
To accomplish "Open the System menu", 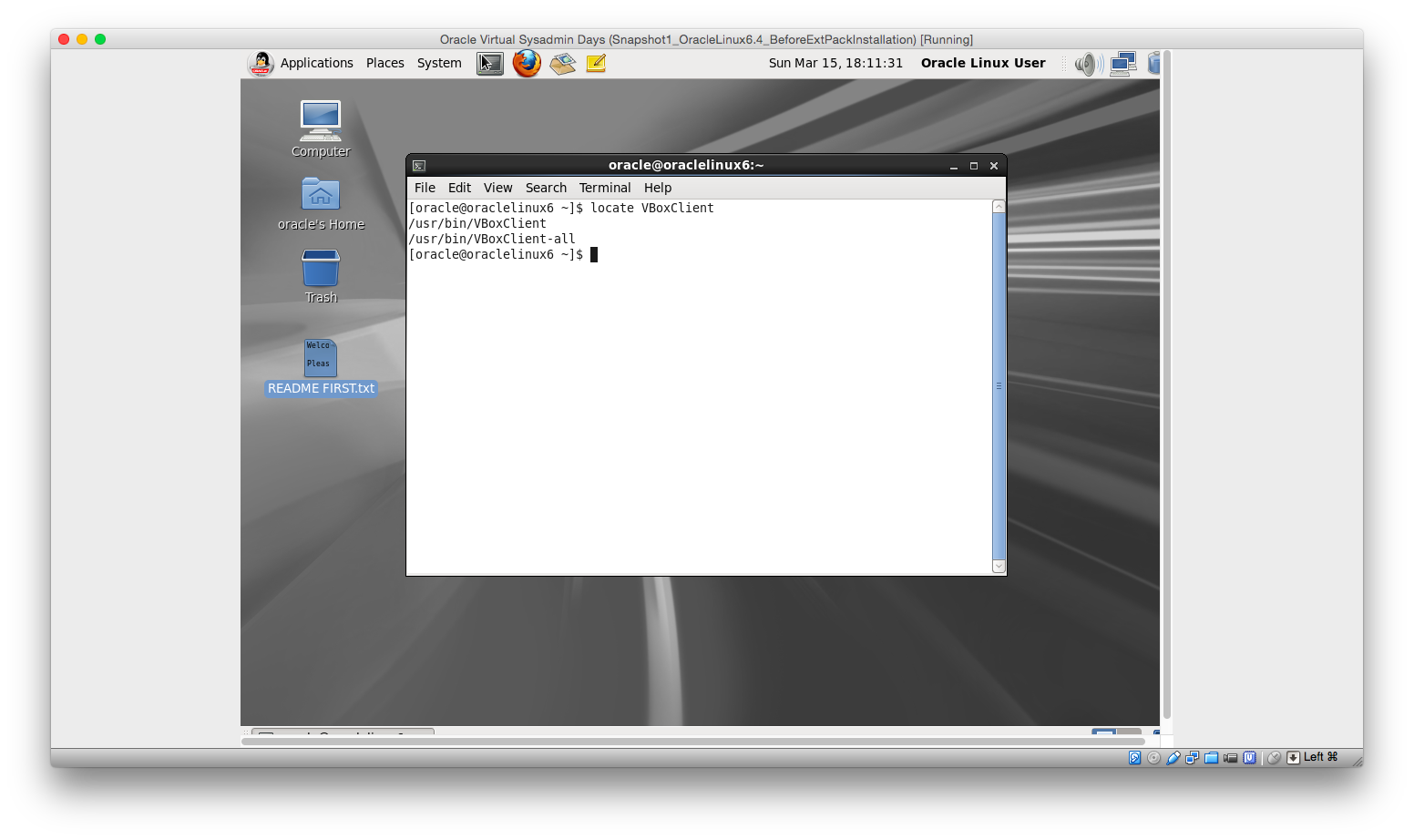I will coord(439,63).
